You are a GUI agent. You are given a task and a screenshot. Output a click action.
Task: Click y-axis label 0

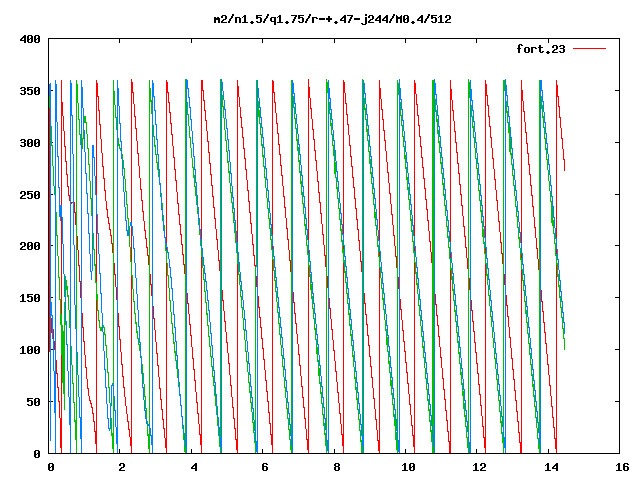pyautogui.click(x=37, y=453)
